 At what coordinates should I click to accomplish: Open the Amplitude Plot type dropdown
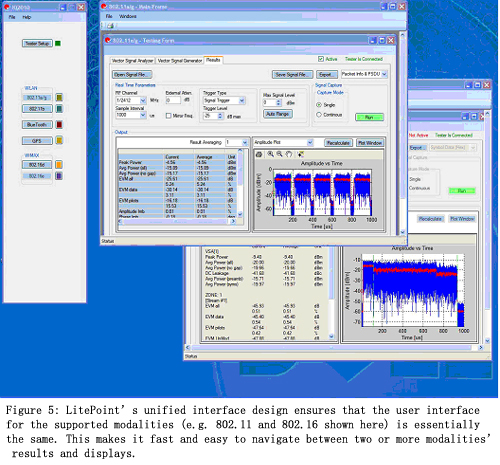[310, 143]
